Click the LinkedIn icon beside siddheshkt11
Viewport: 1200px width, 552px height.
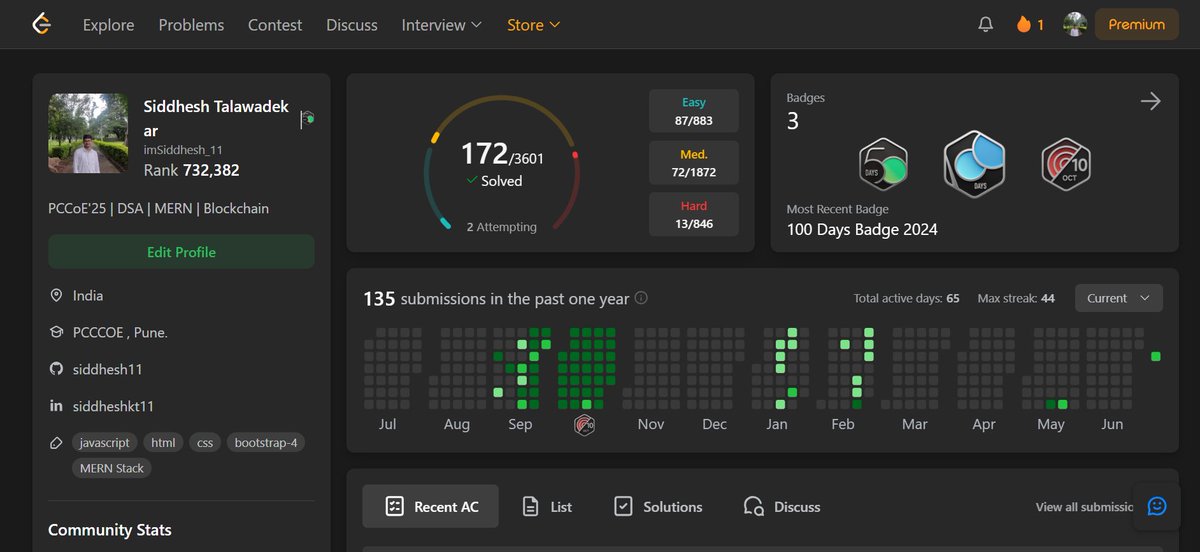(x=56, y=406)
